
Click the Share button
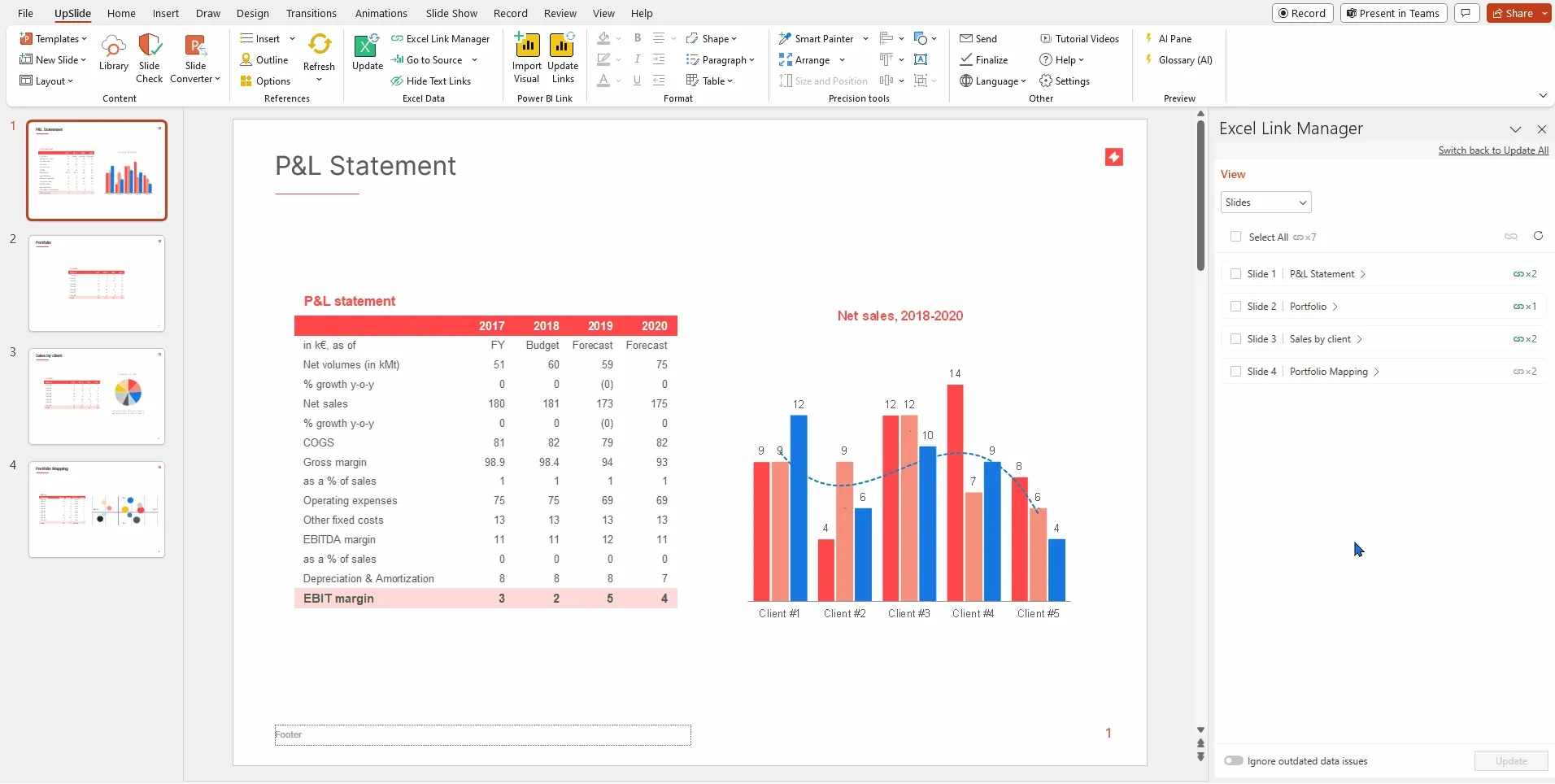1512,13
